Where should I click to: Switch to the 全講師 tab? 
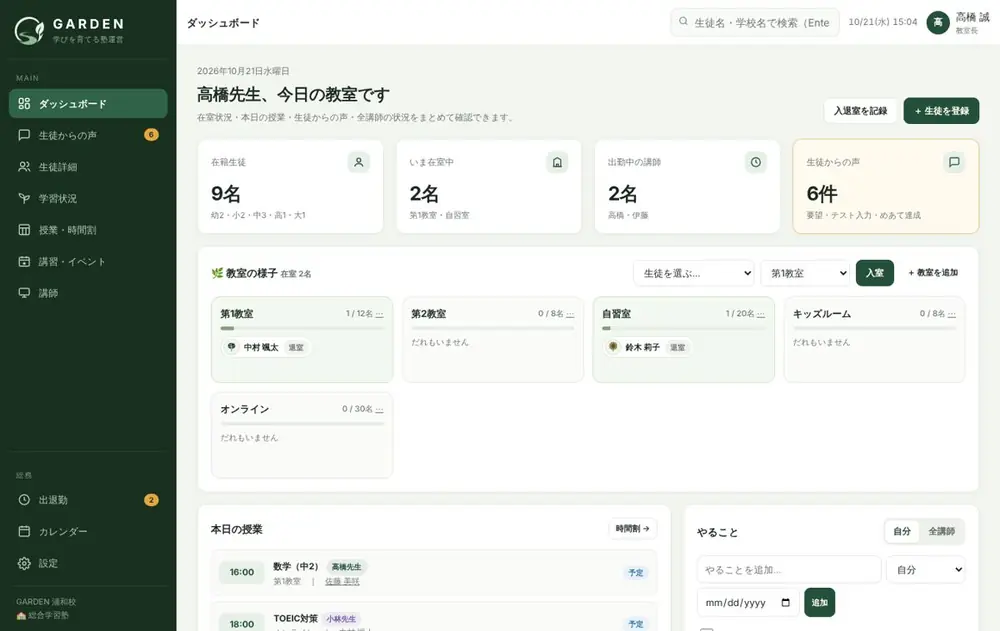pos(941,531)
